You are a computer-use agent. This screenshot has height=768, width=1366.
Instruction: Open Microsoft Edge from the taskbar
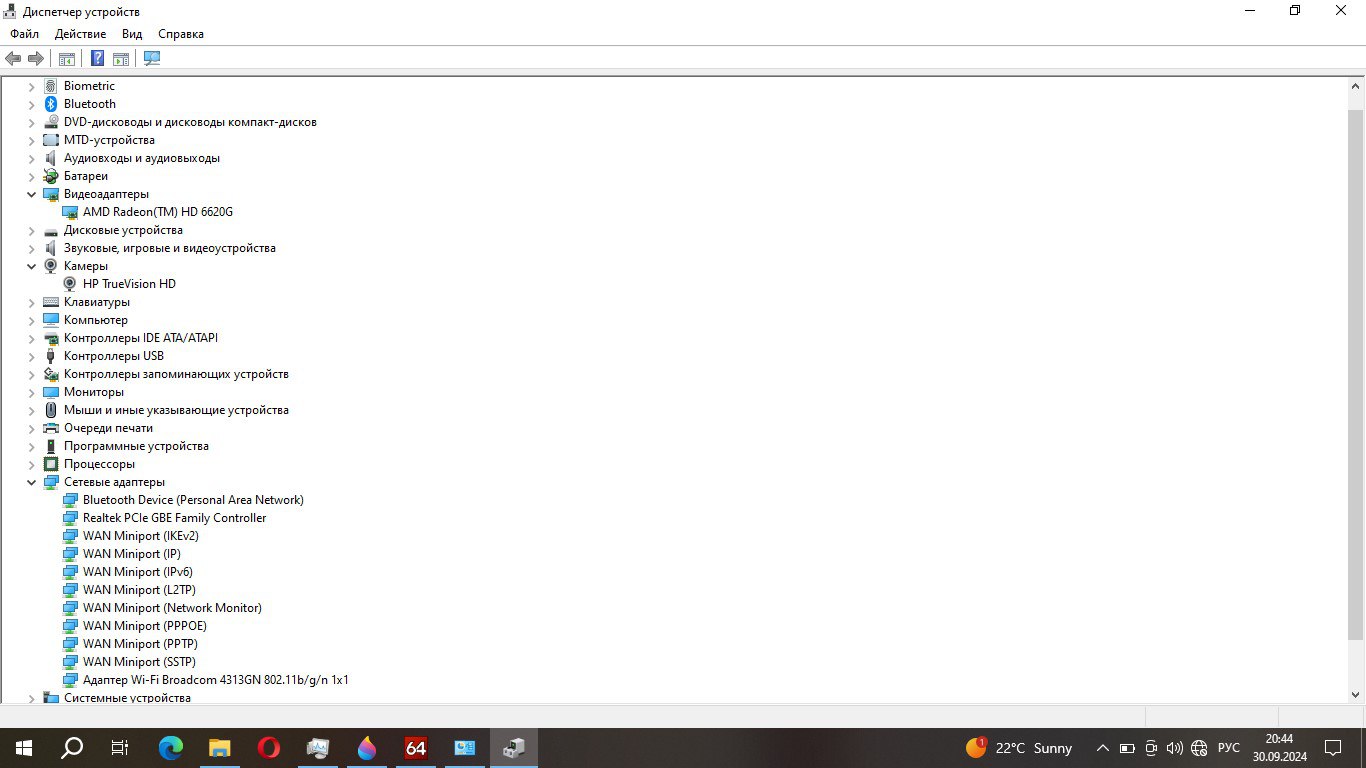click(171, 748)
